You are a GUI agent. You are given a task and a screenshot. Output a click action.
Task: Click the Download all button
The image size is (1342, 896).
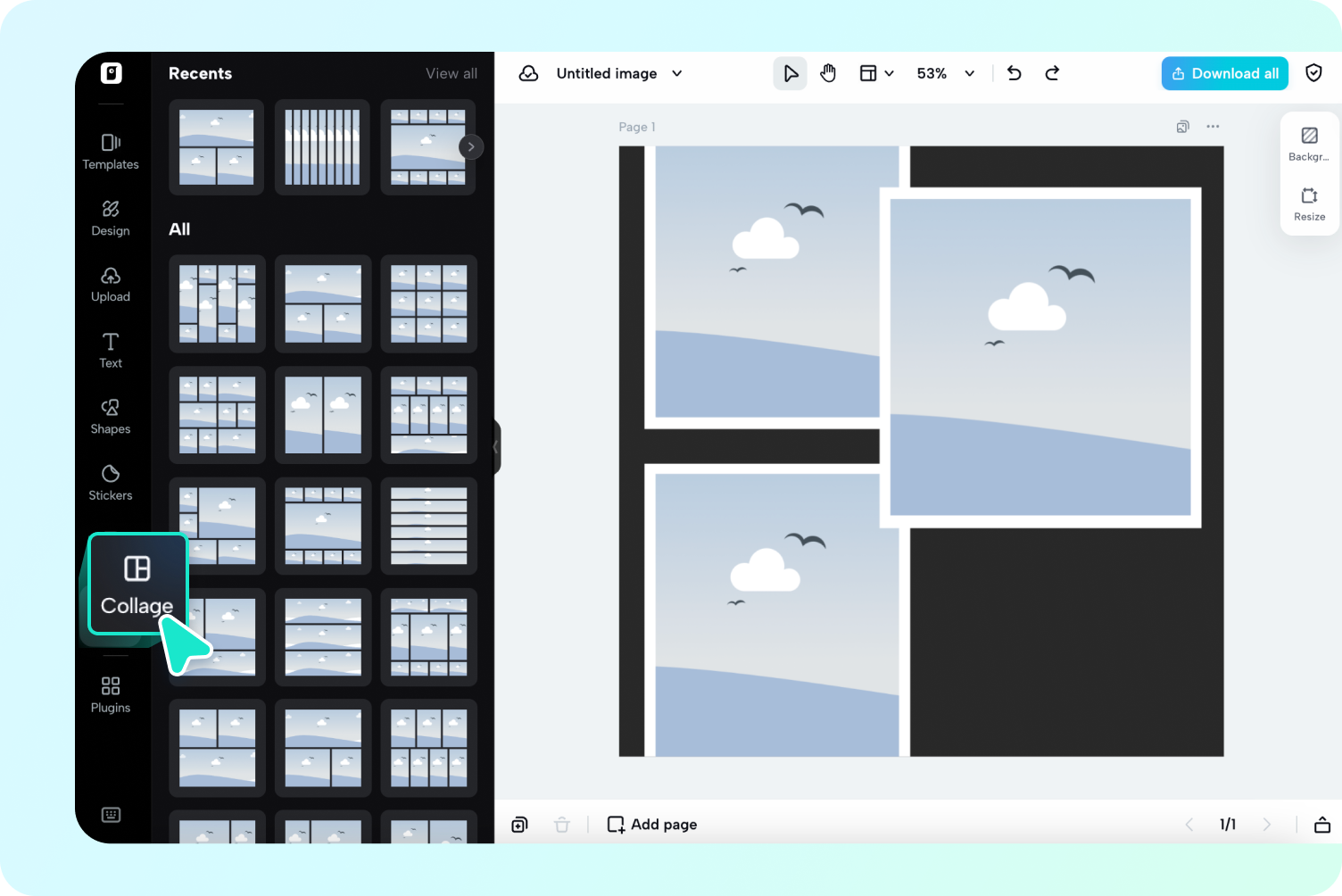click(1224, 73)
